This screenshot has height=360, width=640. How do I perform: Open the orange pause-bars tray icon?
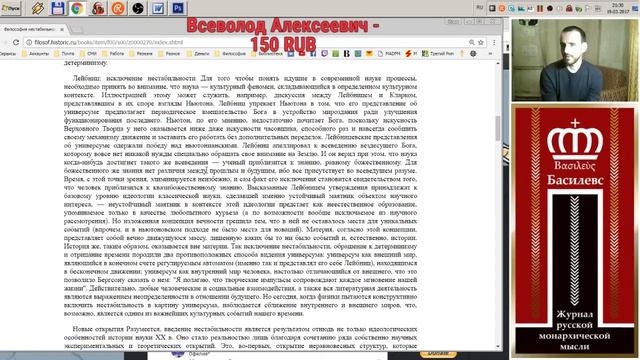click(540, 8)
